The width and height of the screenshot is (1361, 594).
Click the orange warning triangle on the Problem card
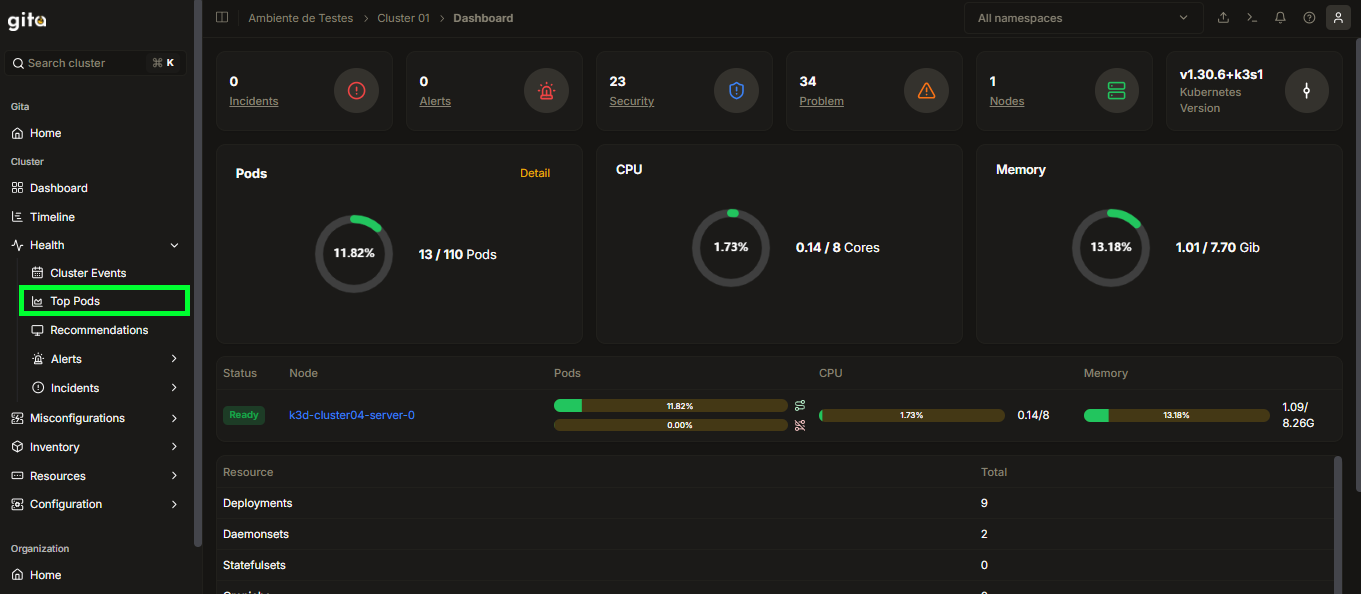pyautogui.click(x=926, y=91)
